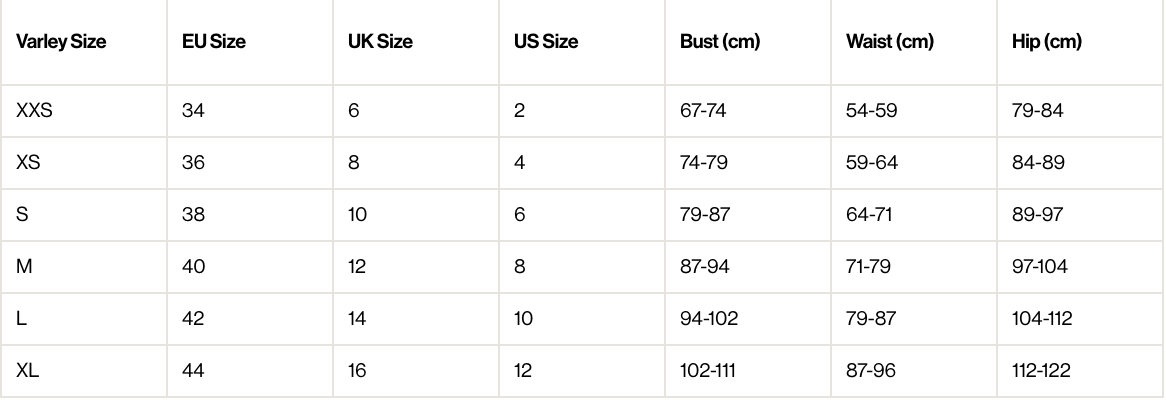This screenshot has height=400, width=1166.
Task: Click the Hip (cm) column header
Action: pos(1047,42)
